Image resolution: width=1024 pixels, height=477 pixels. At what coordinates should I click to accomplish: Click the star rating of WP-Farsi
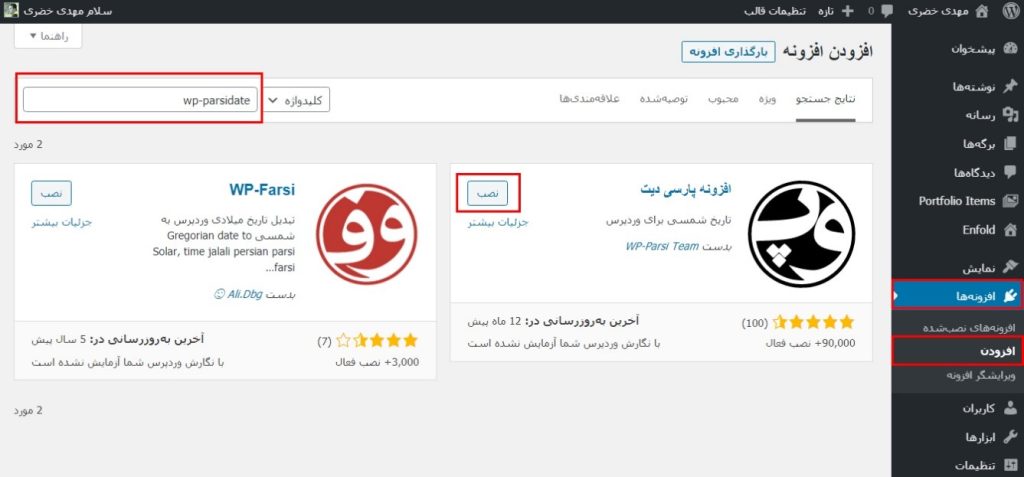[x=376, y=340]
